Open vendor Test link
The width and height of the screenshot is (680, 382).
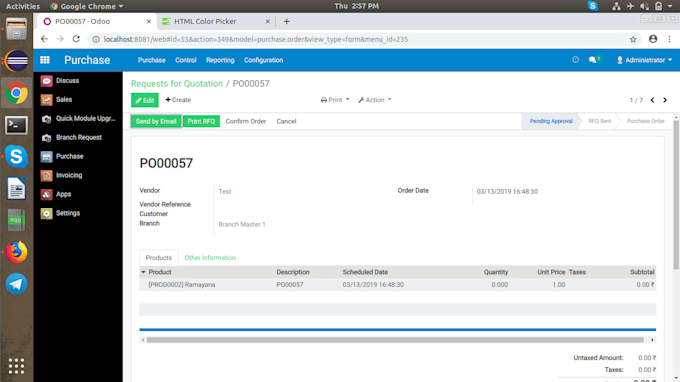click(x=225, y=192)
